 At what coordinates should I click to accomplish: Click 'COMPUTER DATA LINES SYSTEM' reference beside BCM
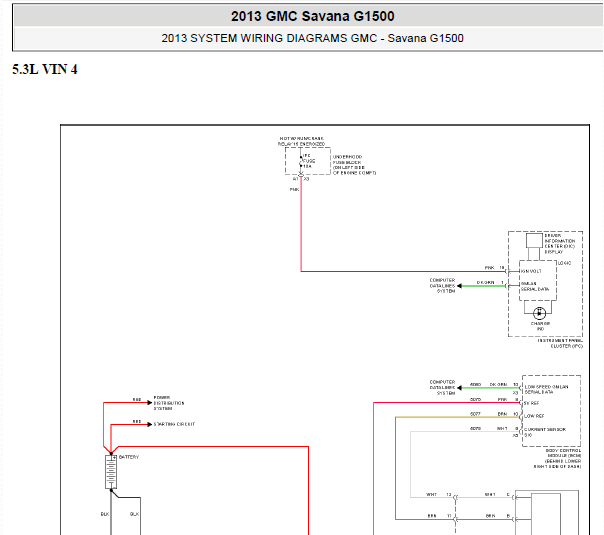pyautogui.click(x=442, y=387)
